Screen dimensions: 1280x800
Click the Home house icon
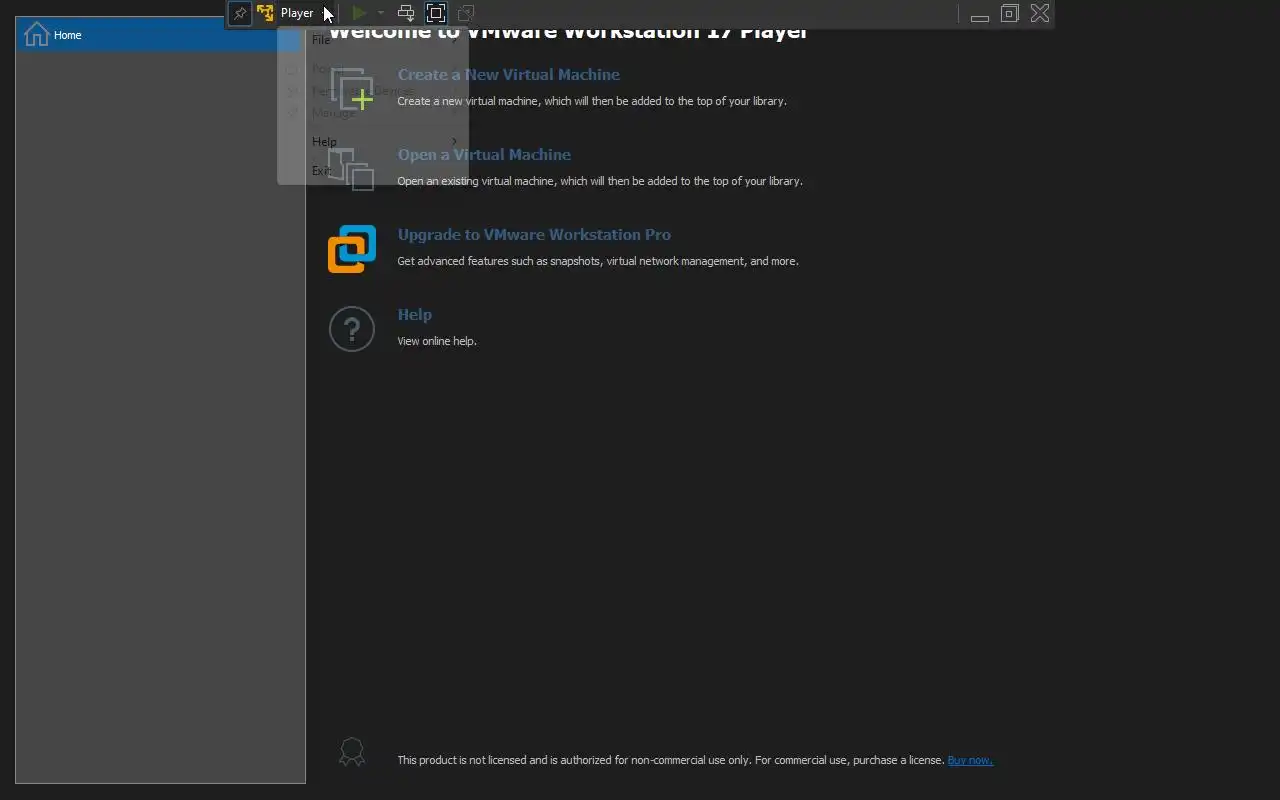(x=36, y=35)
